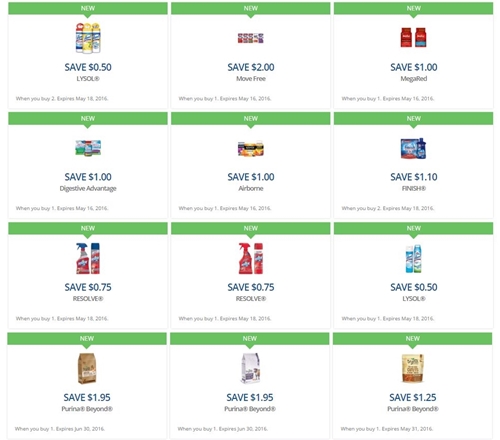This screenshot has width=500, height=440.
Task: Click the Lysol toilet cleaner bottles image
Action: (413, 259)
